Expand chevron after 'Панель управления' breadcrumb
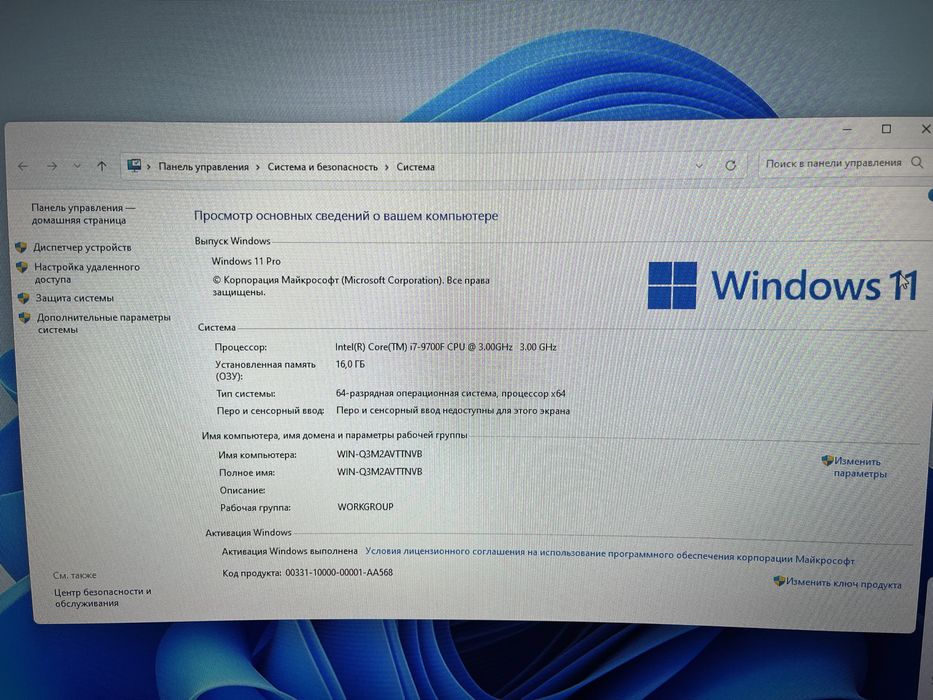The image size is (933, 700). pos(258,167)
